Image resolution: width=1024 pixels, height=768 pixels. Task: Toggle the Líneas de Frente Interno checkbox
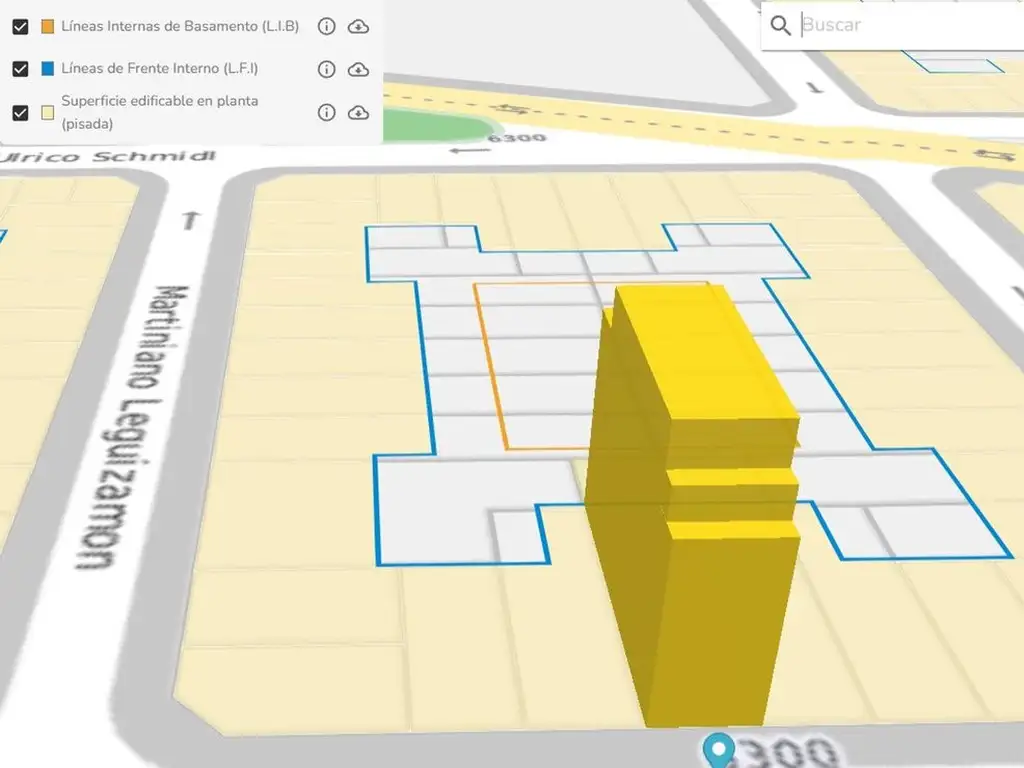tap(20, 69)
